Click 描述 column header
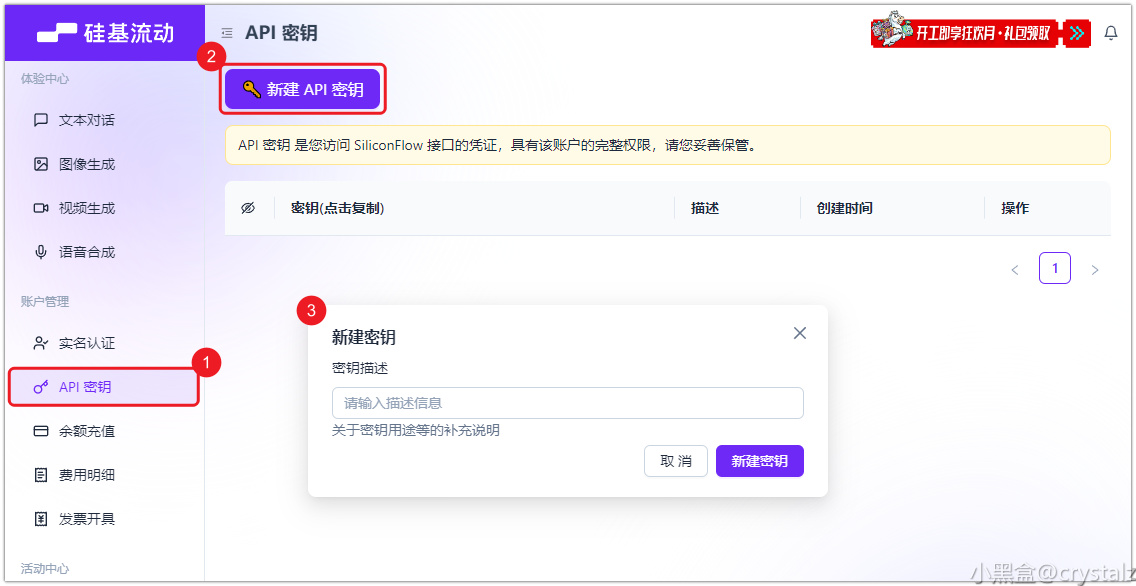 click(705, 209)
